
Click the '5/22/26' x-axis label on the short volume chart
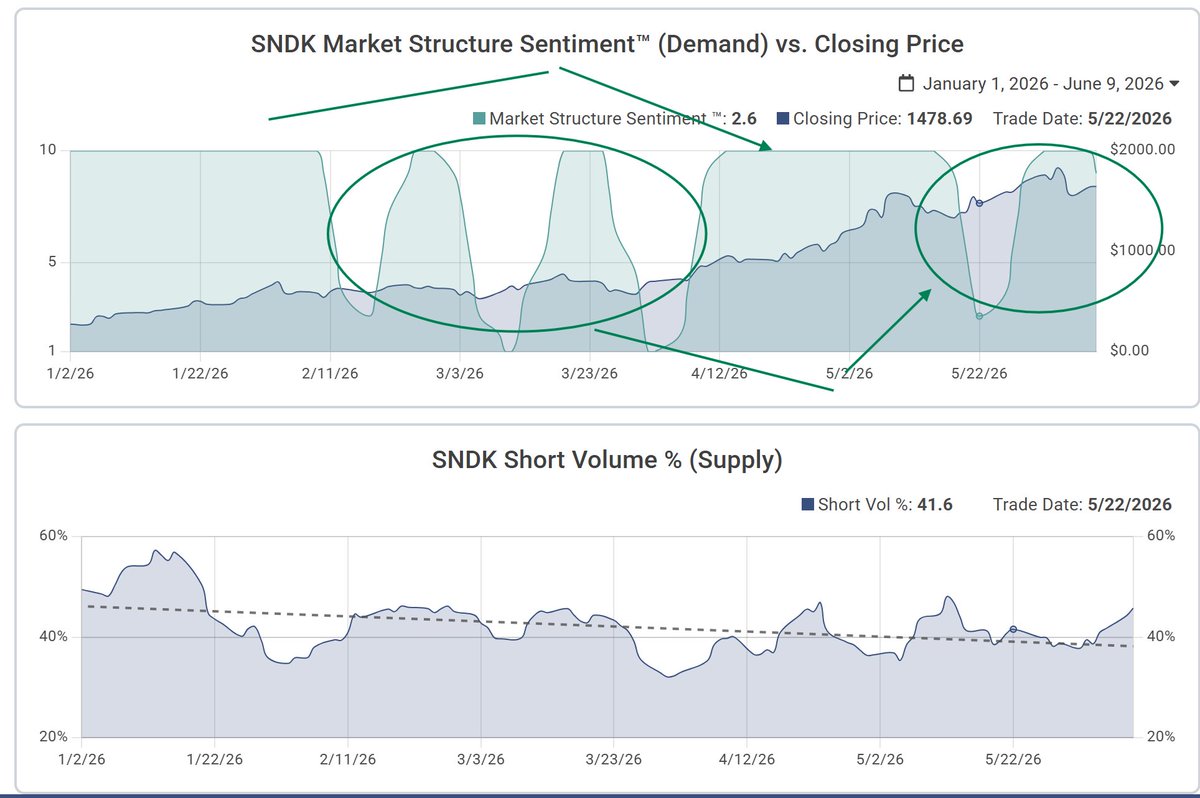tap(1013, 760)
